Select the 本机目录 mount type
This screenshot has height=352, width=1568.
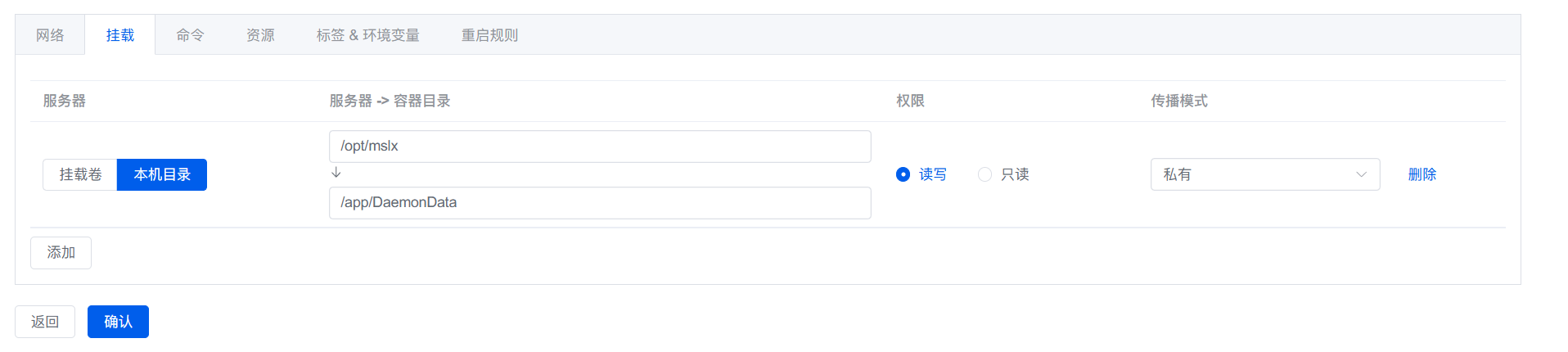click(162, 174)
